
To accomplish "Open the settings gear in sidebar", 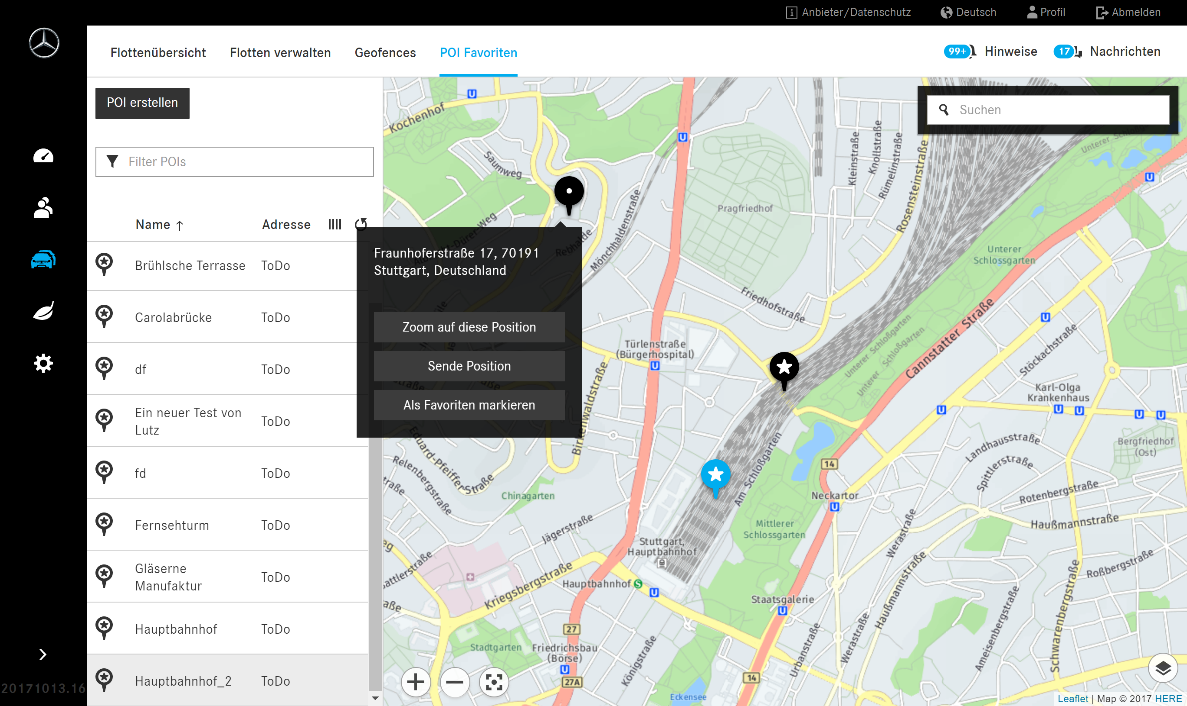I will (43, 364).
